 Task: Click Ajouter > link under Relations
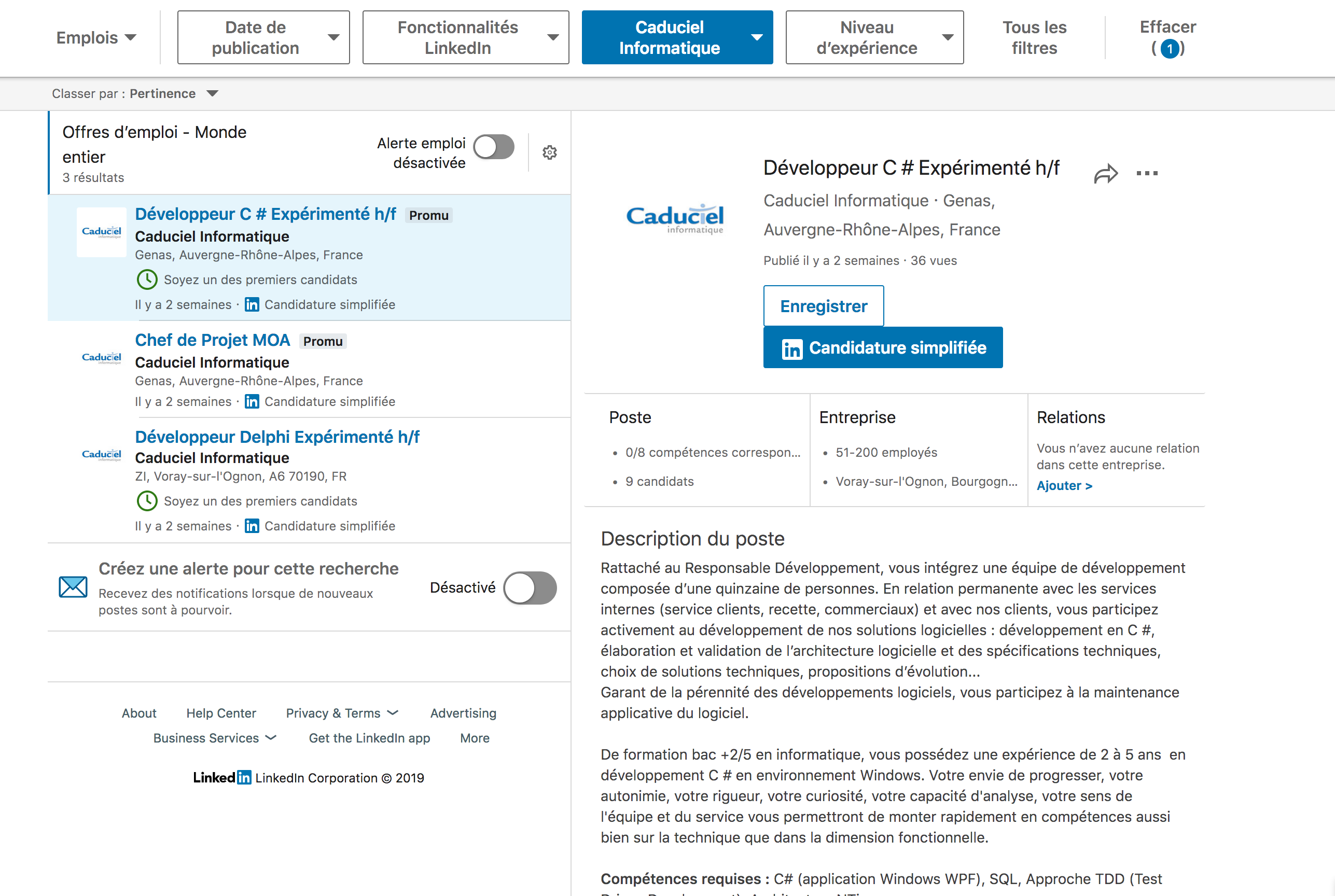click(1064, 486)
